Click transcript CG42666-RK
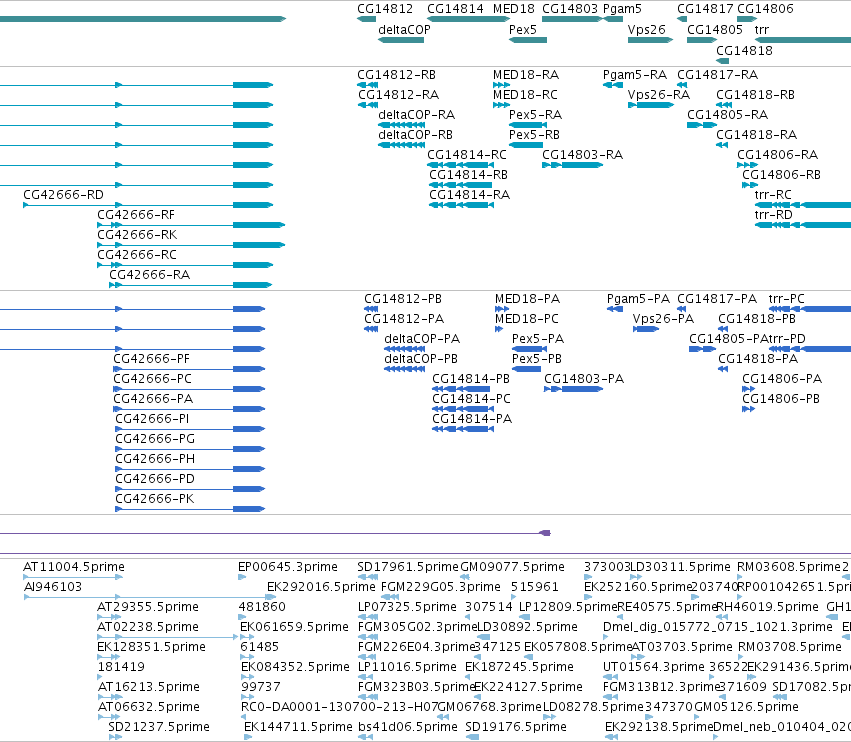Screen dimensions: 851x742 click(137, 235)
